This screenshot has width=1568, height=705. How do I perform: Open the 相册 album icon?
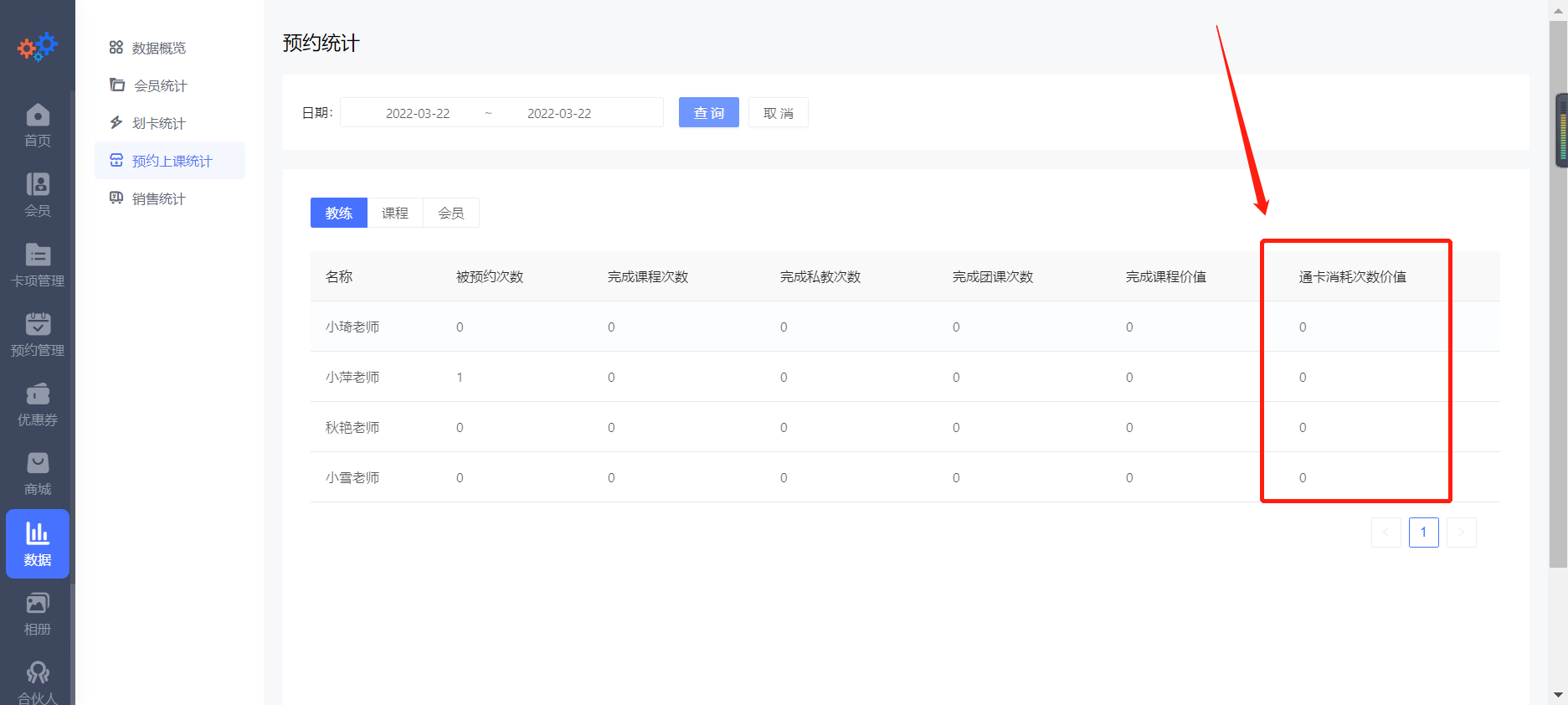38,614
